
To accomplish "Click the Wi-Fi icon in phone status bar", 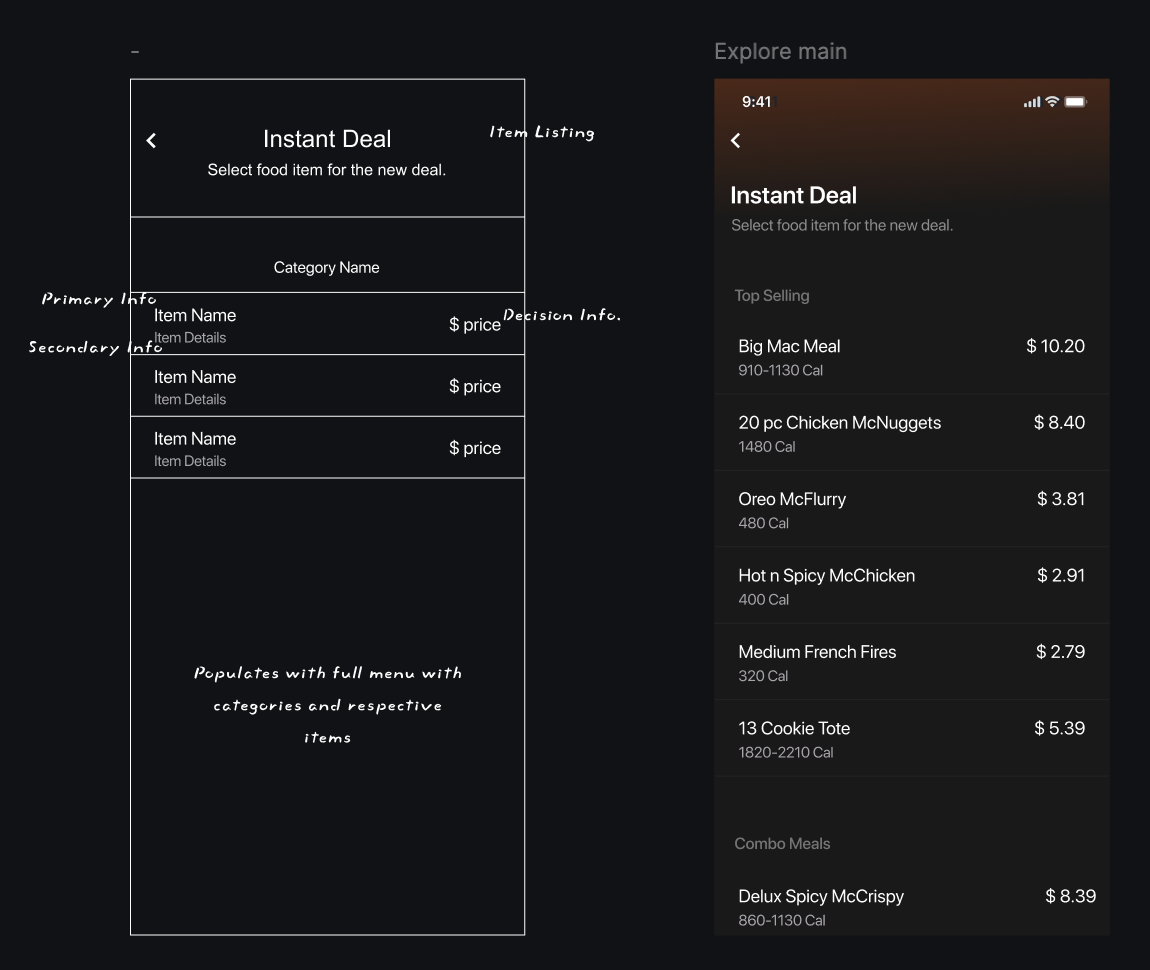I will (x=1052, y=101).
